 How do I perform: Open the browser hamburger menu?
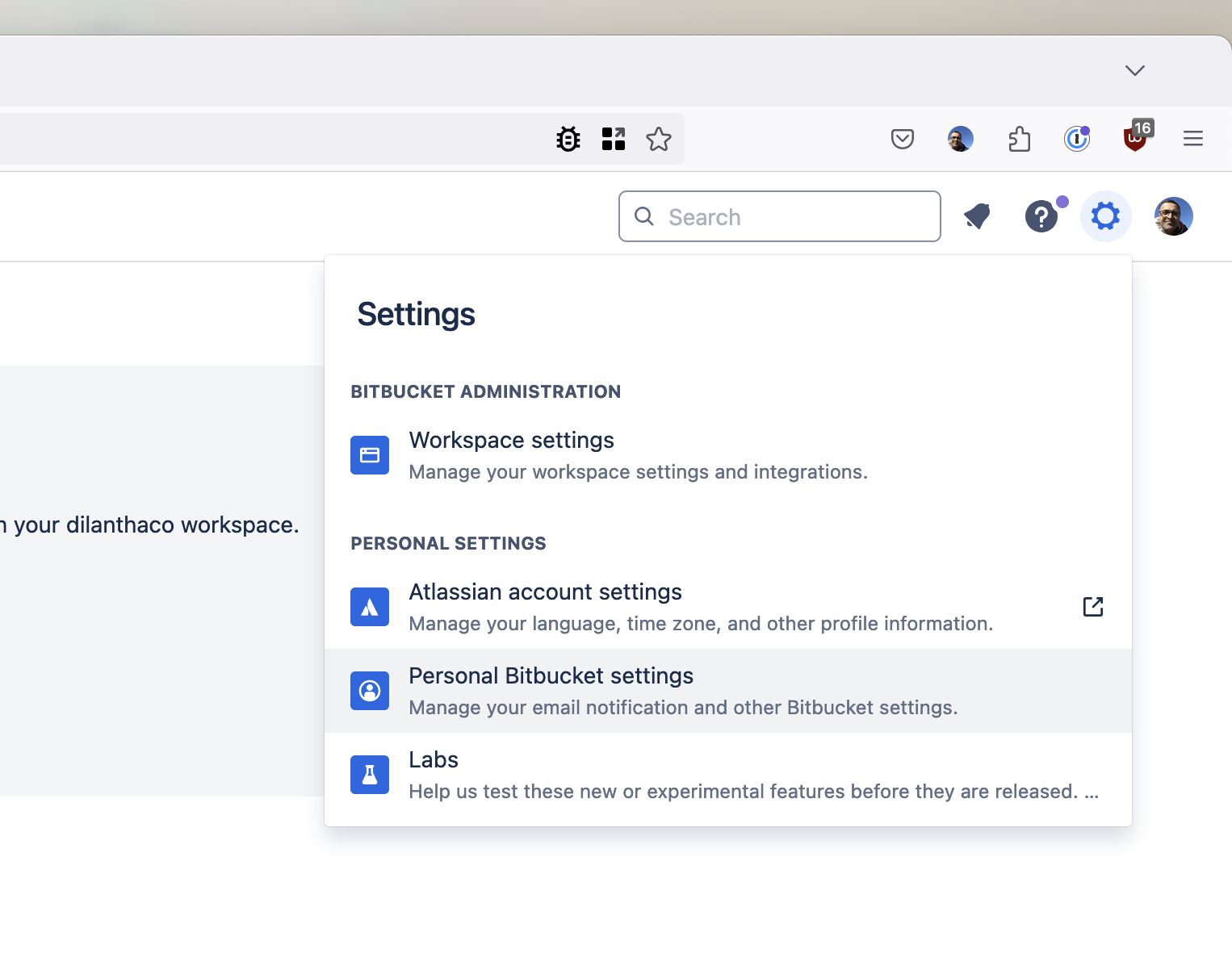1193,139
